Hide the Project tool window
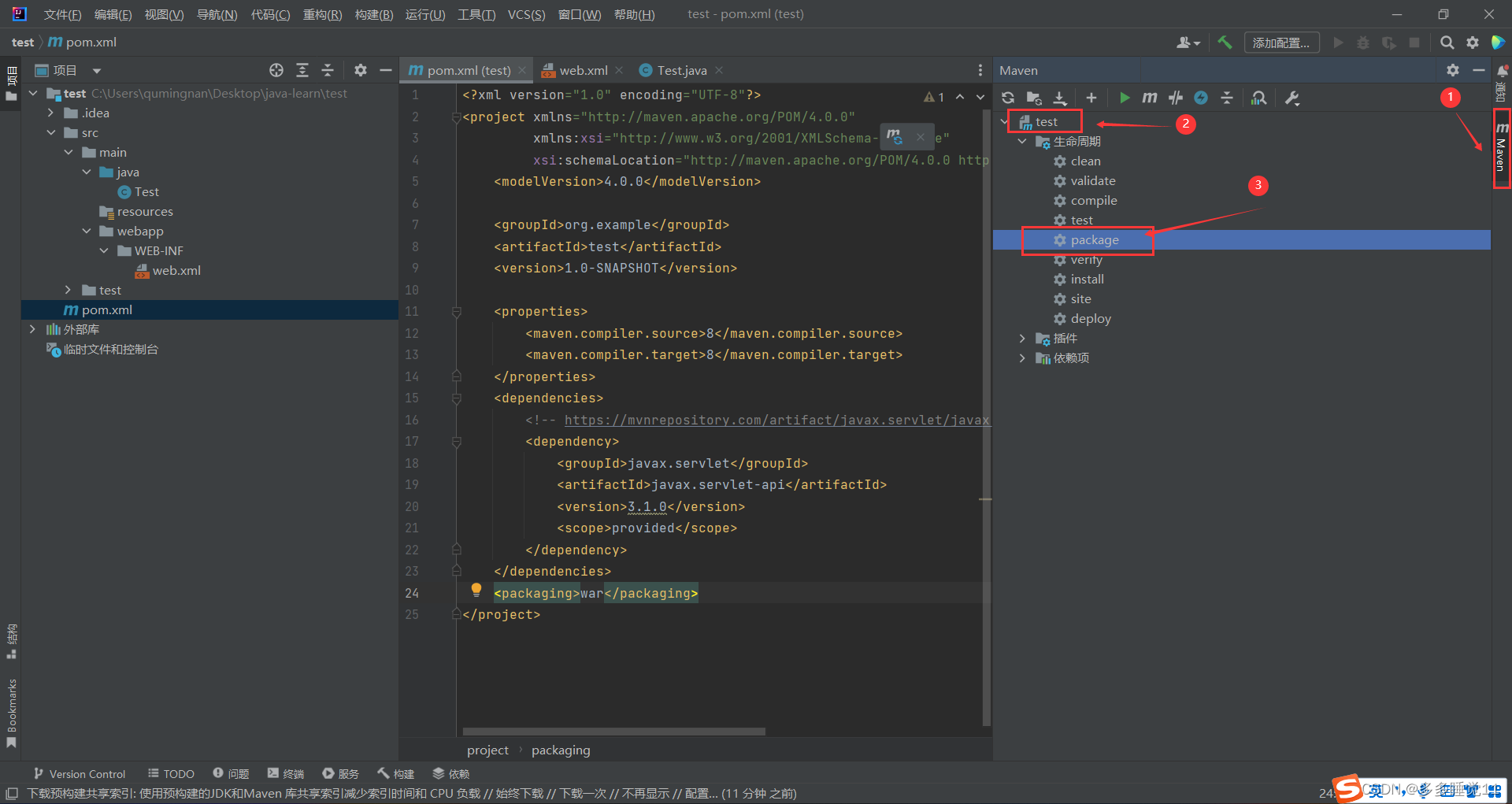Viewport: 1512px width, 804px height. (x=386, y=70)
